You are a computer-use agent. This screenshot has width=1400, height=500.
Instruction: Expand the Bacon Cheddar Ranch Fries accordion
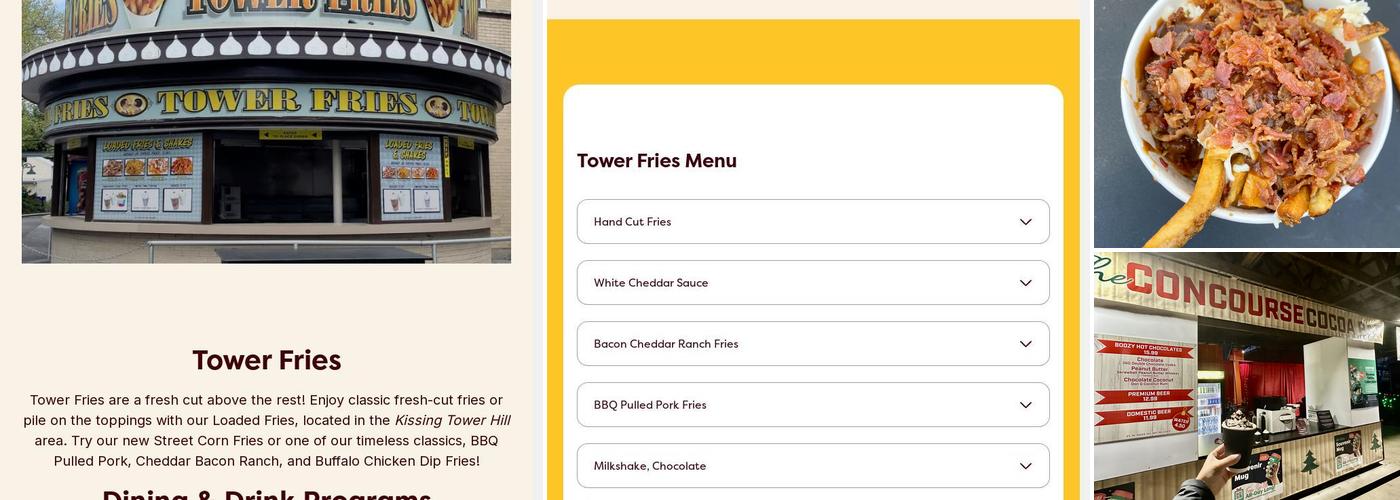point(813,343)
